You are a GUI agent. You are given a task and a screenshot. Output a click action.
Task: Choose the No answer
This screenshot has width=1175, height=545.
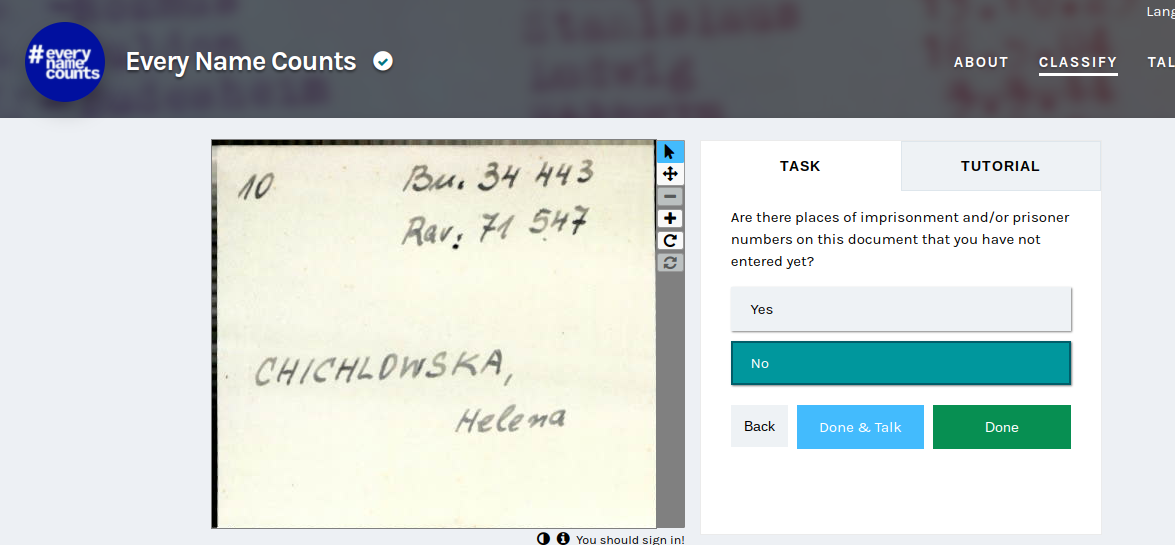pos(901,363)
